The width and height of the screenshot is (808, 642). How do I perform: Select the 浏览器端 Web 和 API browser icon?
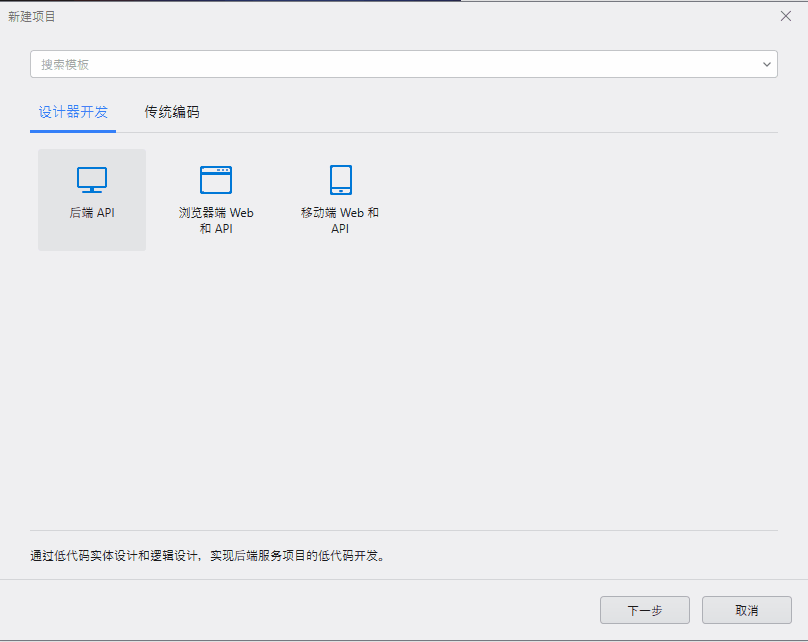click(x=216, y=180)
